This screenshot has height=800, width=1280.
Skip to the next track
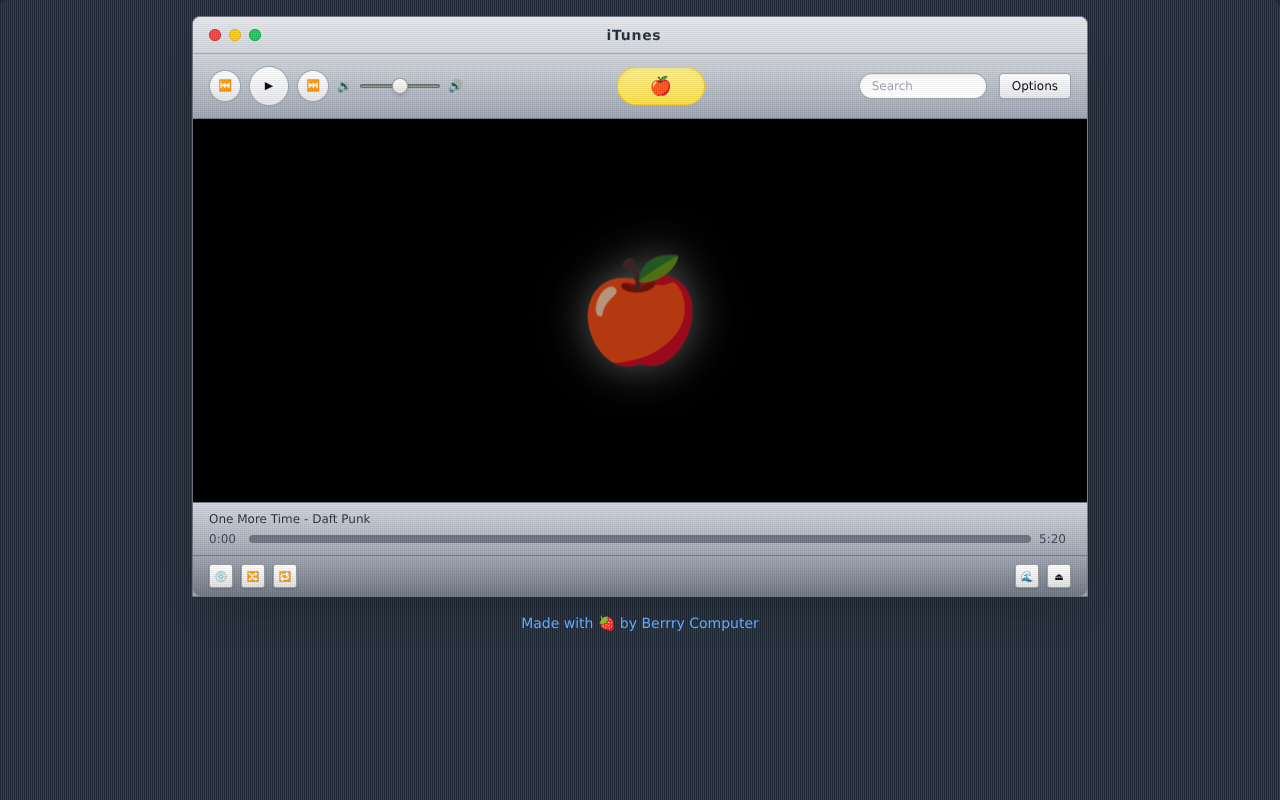[313, 86]
